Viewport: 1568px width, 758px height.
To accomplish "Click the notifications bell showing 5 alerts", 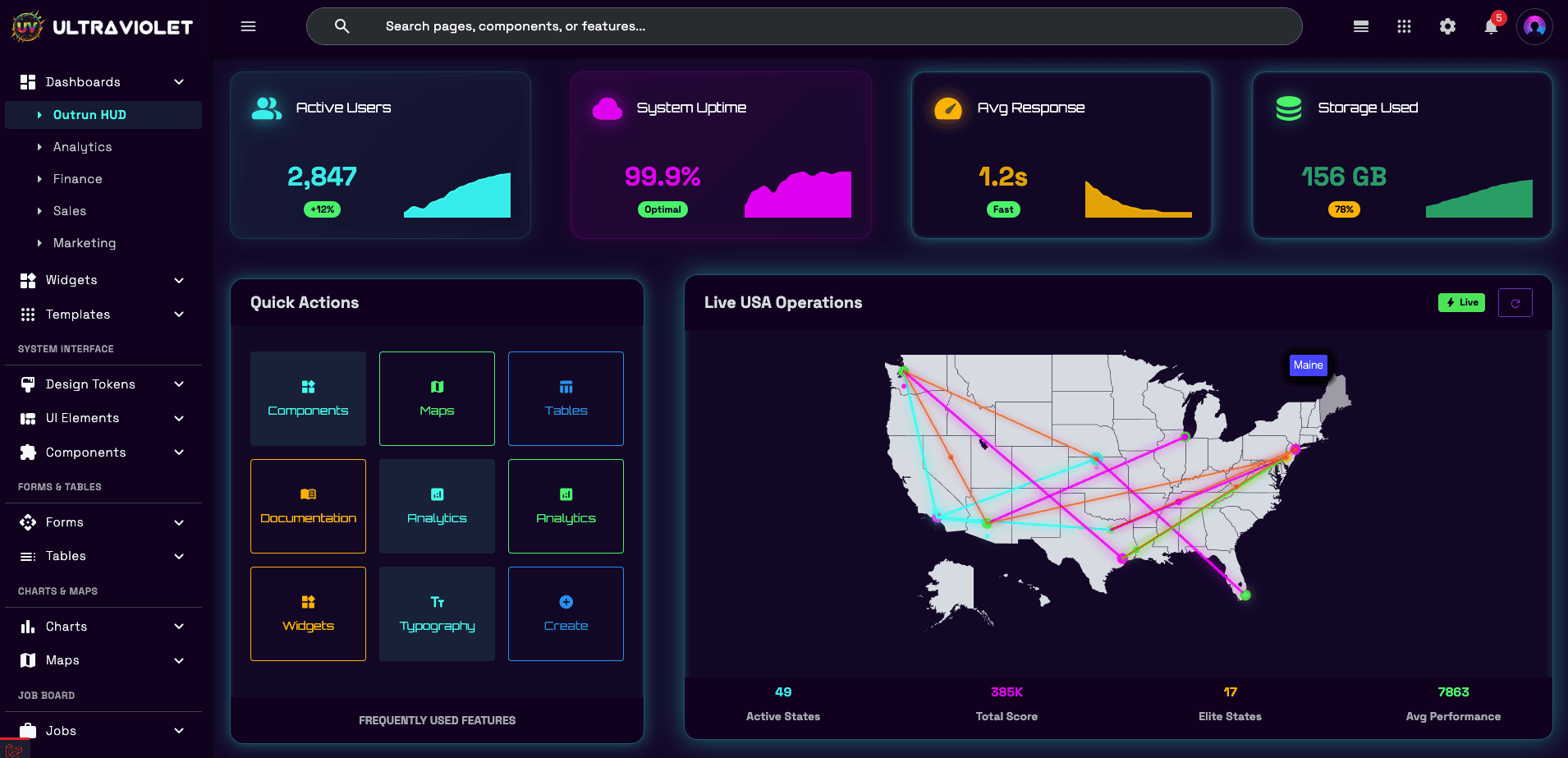I will [1491, 27].
